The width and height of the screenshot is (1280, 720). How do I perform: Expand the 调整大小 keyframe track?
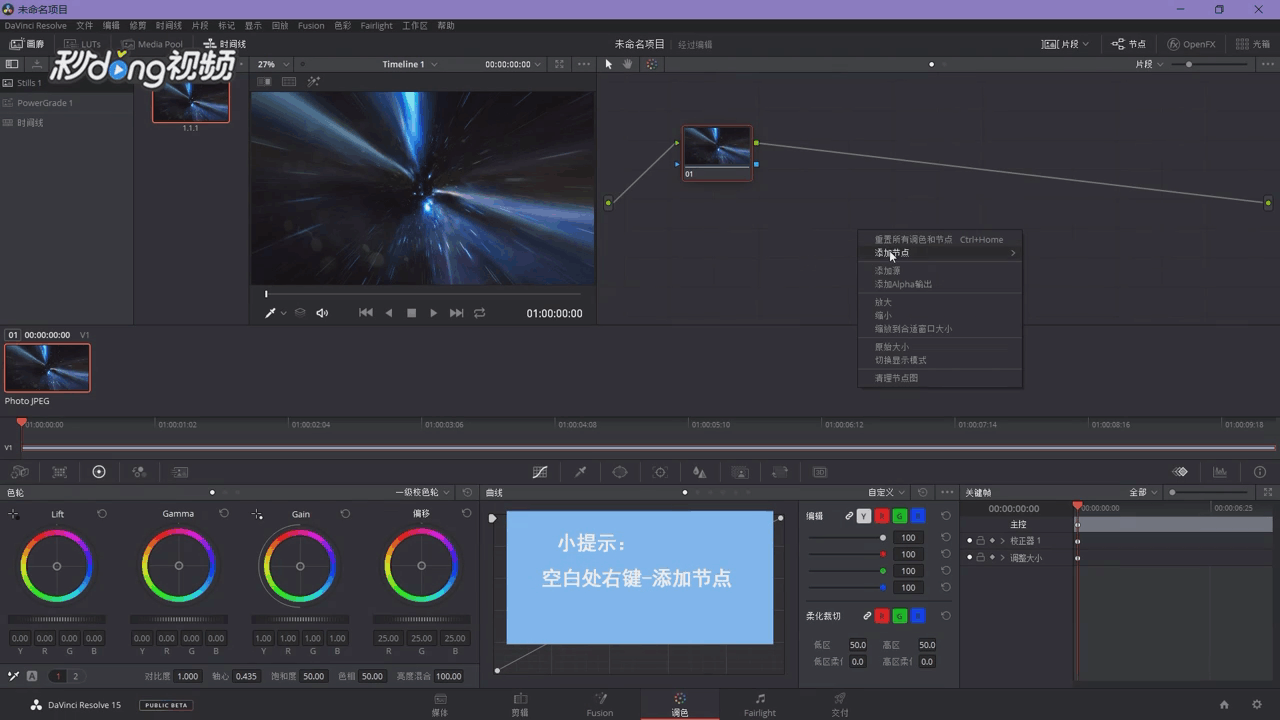pyautogui.click(x=1003, y=558)
